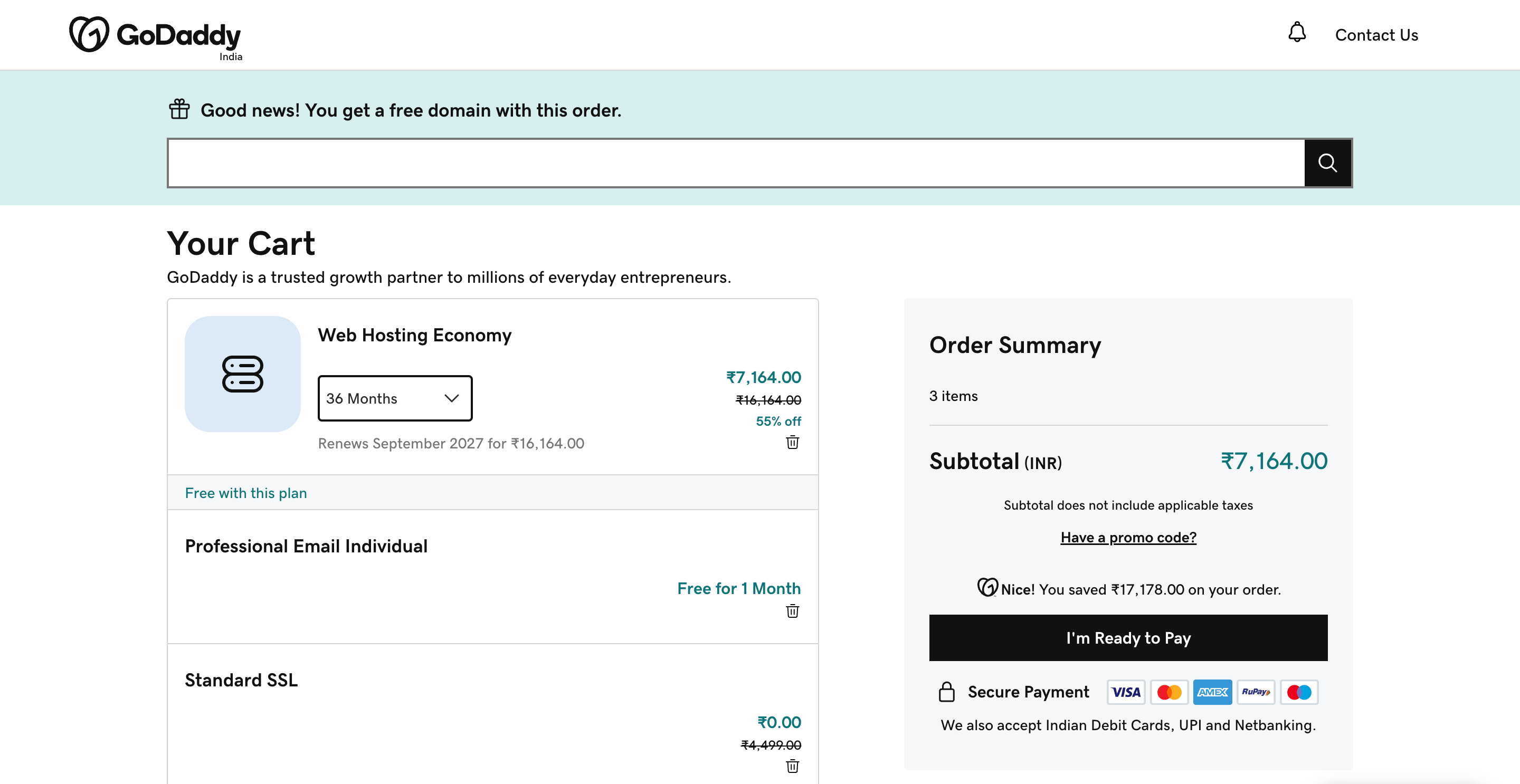Click Contact Us in header
Image resolution: width=1520 pixels, height=784 pixels.
(x=1376, y=35)
